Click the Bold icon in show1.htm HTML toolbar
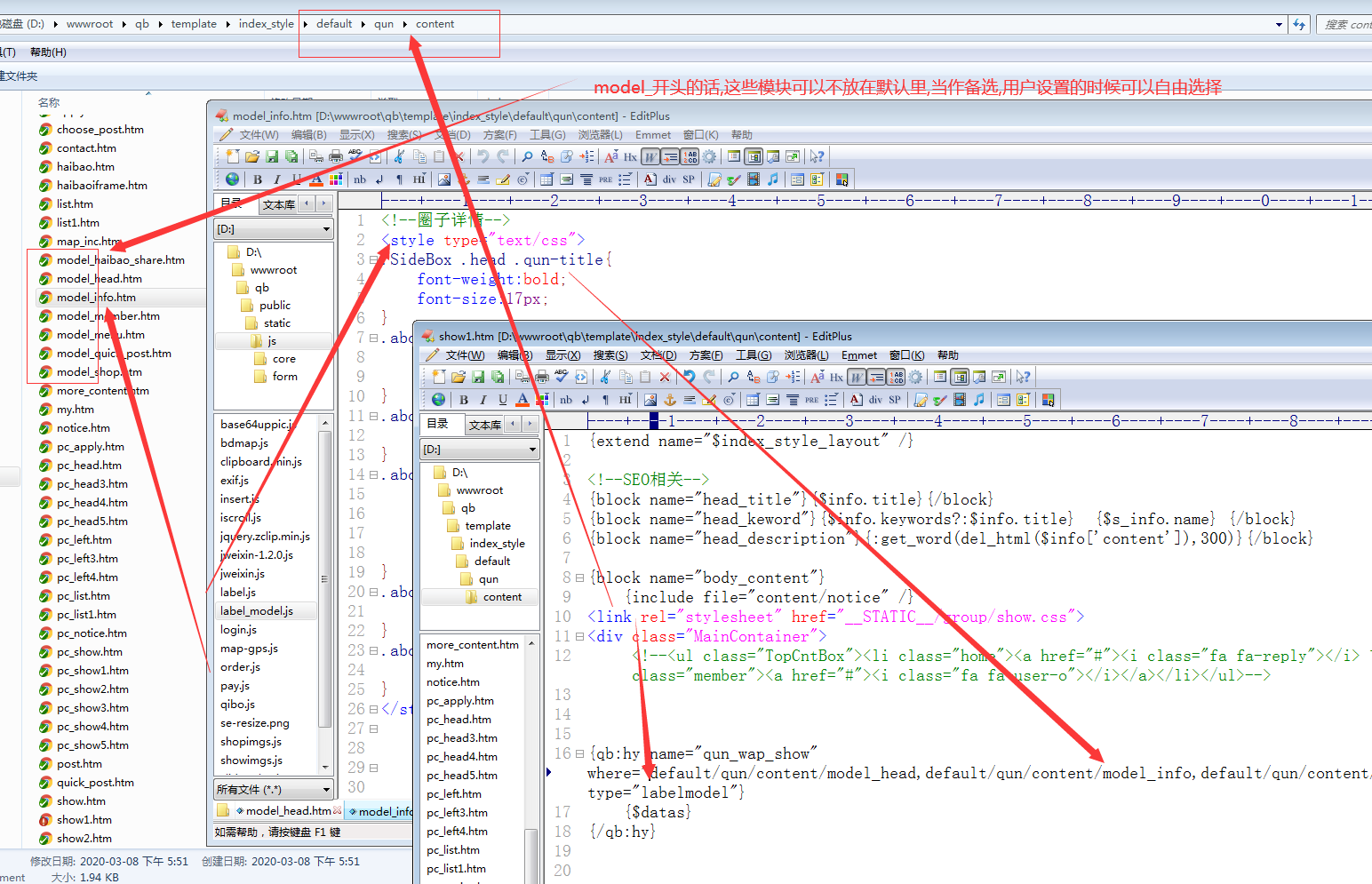 tap(464, 400)
